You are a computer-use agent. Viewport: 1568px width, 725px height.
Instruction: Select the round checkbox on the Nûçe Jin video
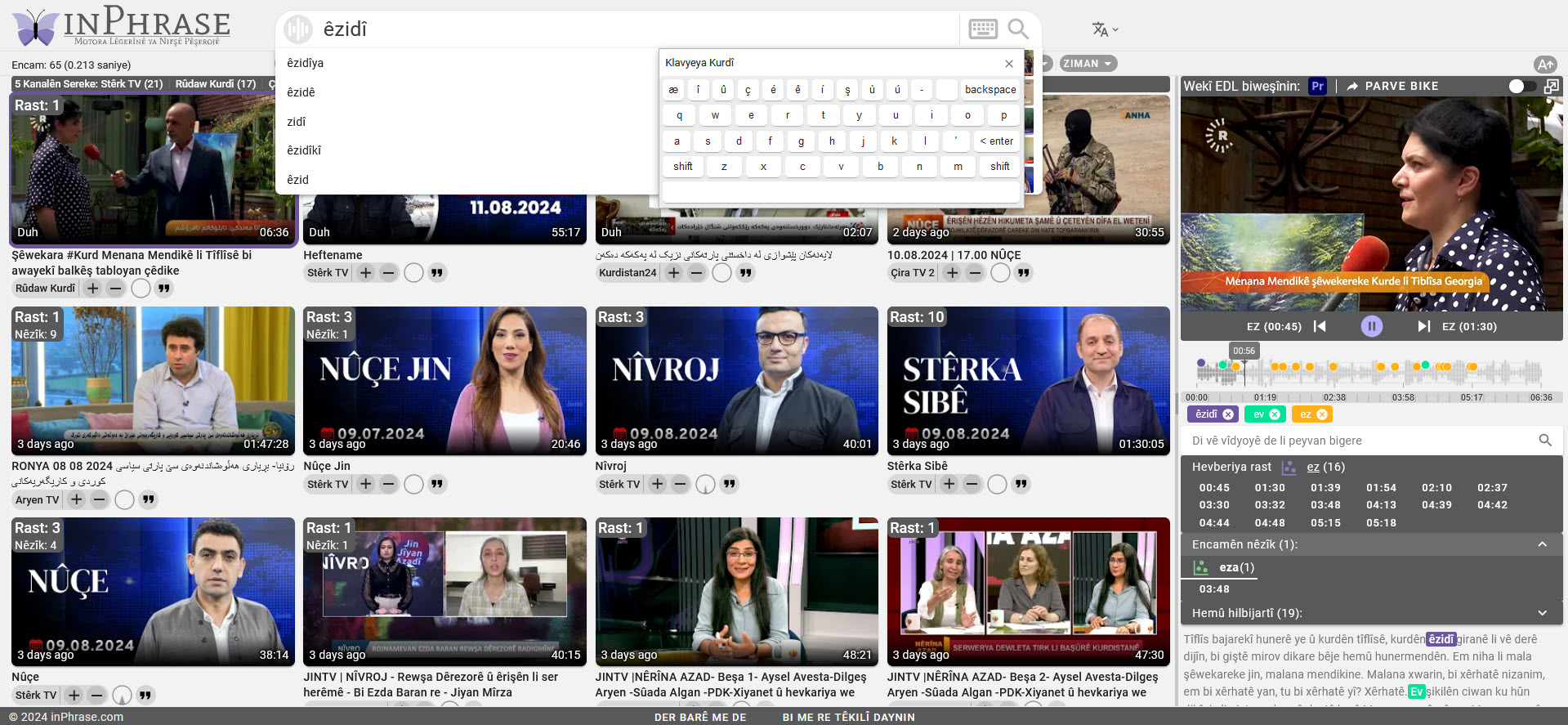(413, 484)
